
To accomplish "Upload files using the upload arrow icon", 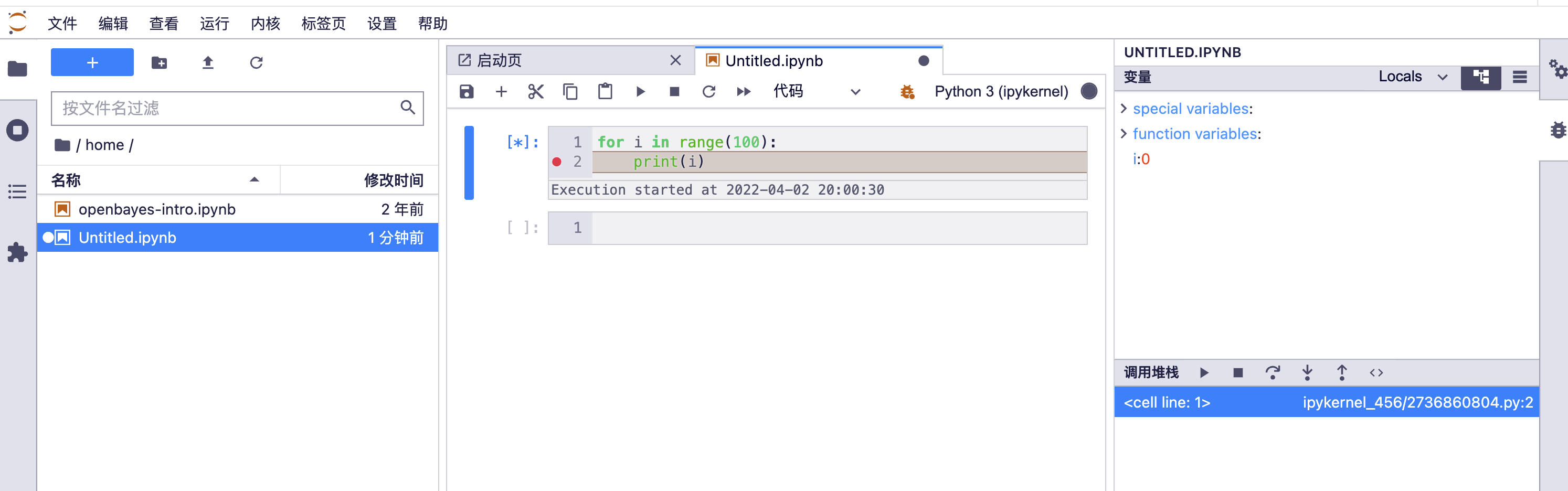I will pos(208,62).
